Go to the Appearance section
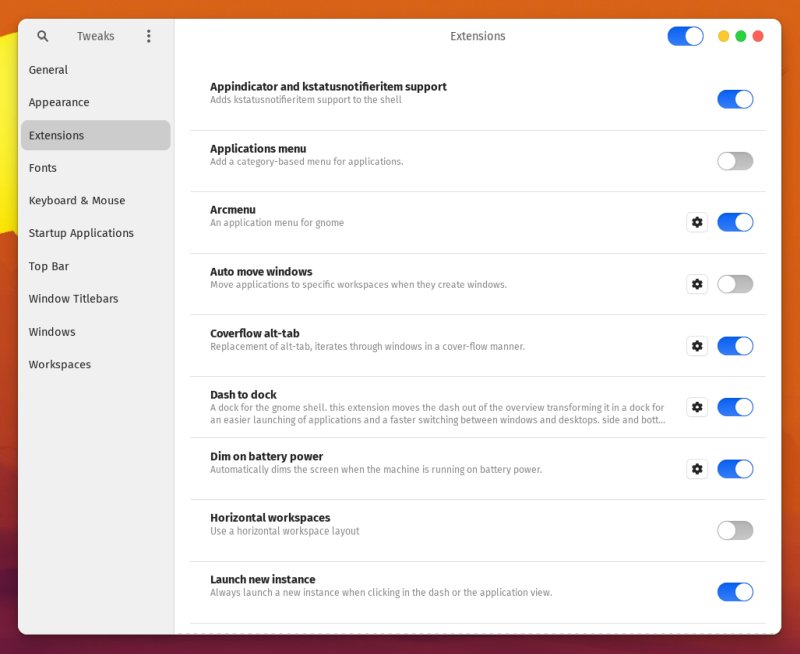This screenshot has width=800, height=654. (x=59, y=102)
